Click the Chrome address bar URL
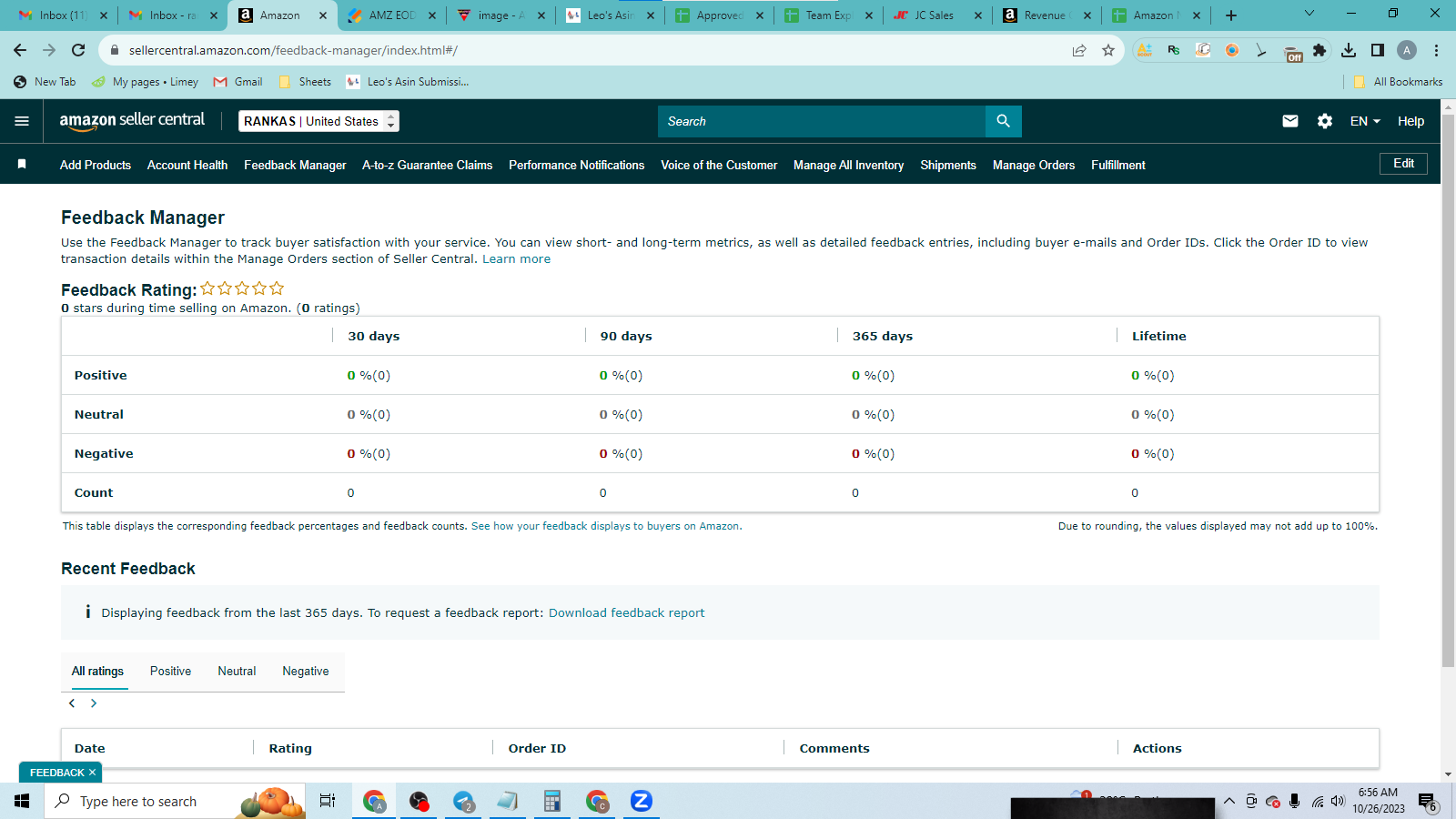The height and width of the screenshot is (819, 1456). (293, 50)
